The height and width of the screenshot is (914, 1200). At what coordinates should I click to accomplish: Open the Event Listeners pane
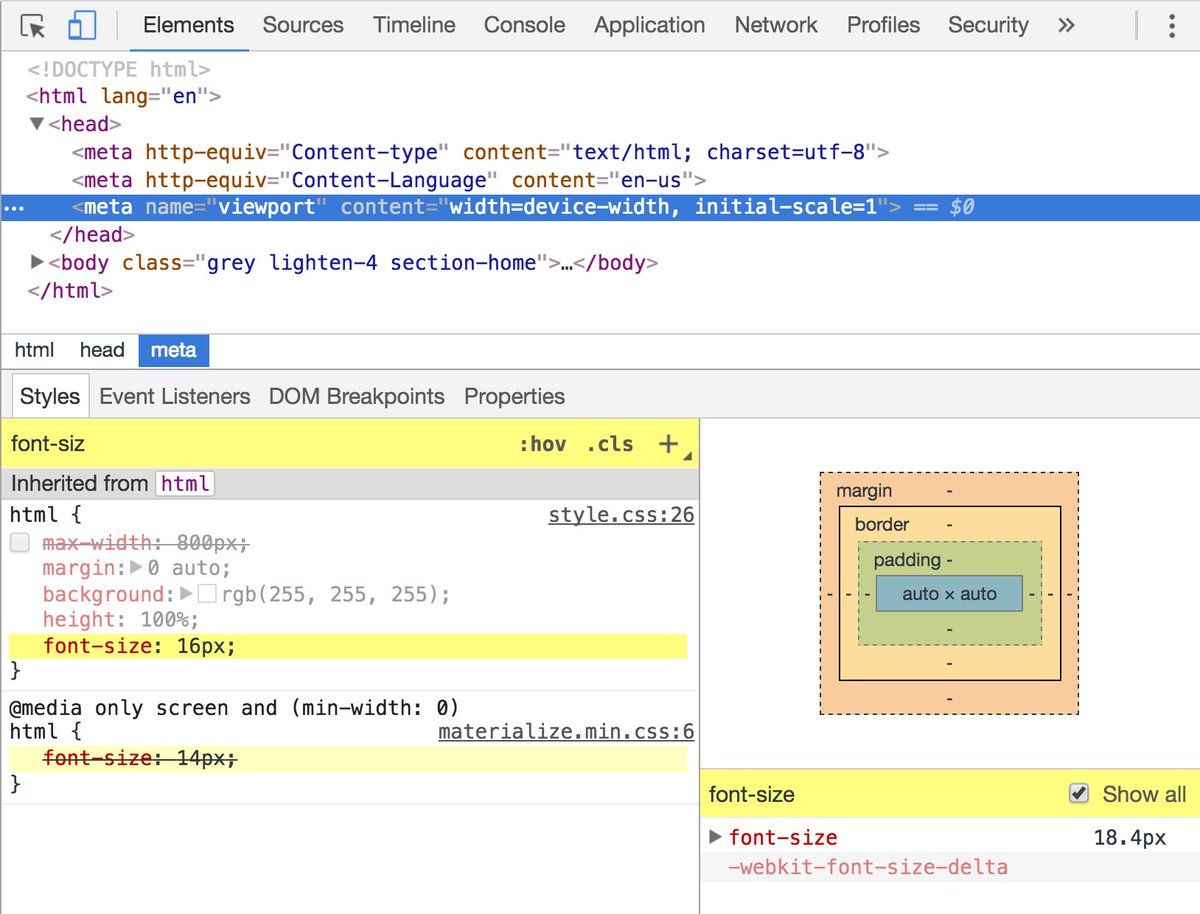pyautogui.click(x=175, y=396)
